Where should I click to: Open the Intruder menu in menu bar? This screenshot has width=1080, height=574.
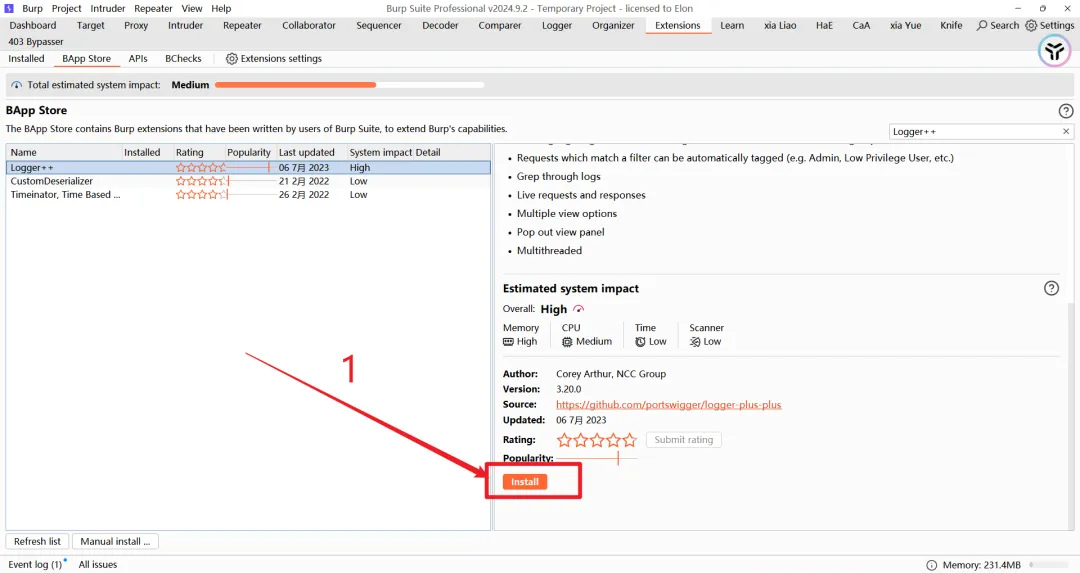point(107,8)
